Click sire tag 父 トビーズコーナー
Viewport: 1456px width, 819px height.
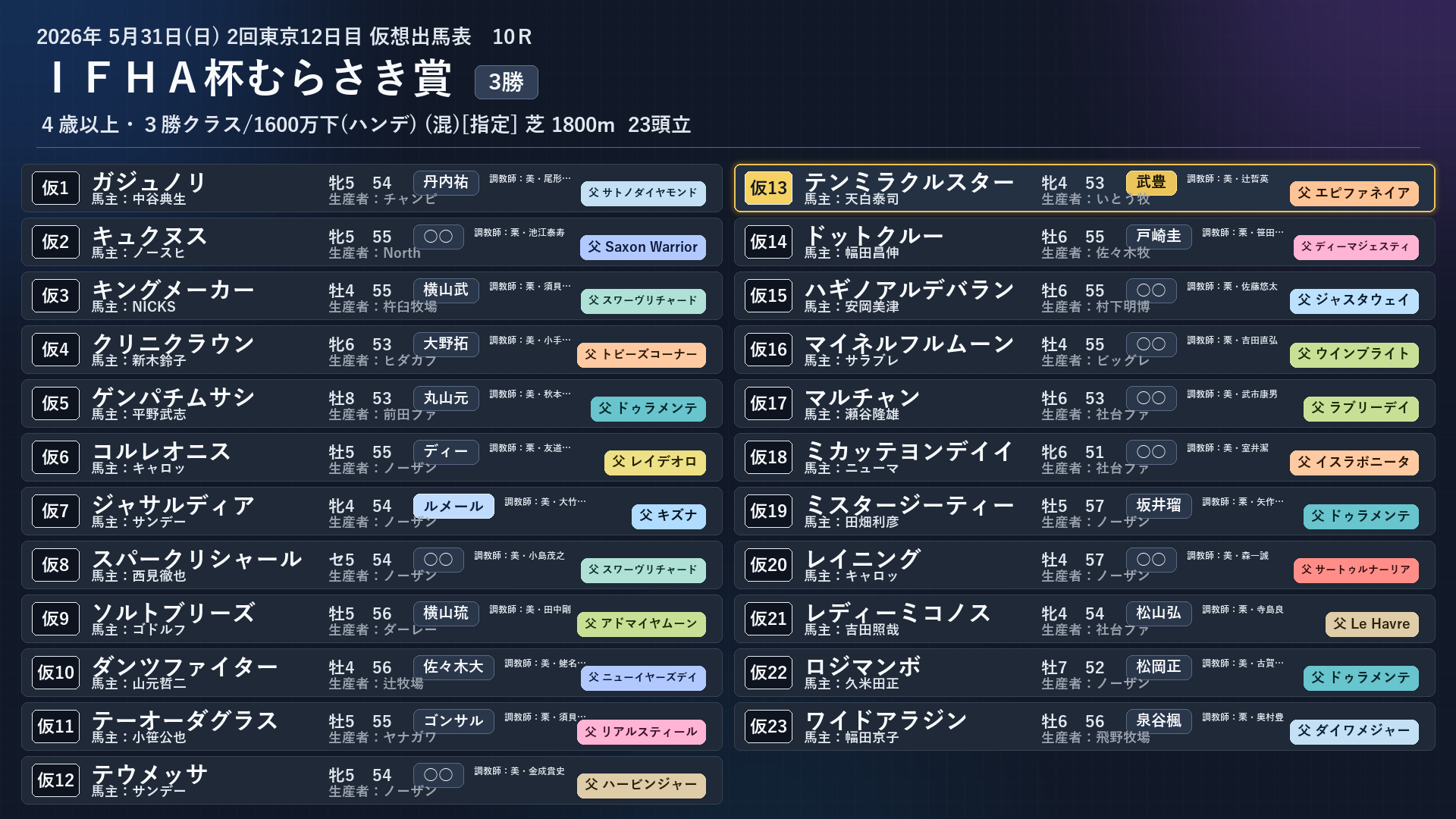tap(642, 355)
